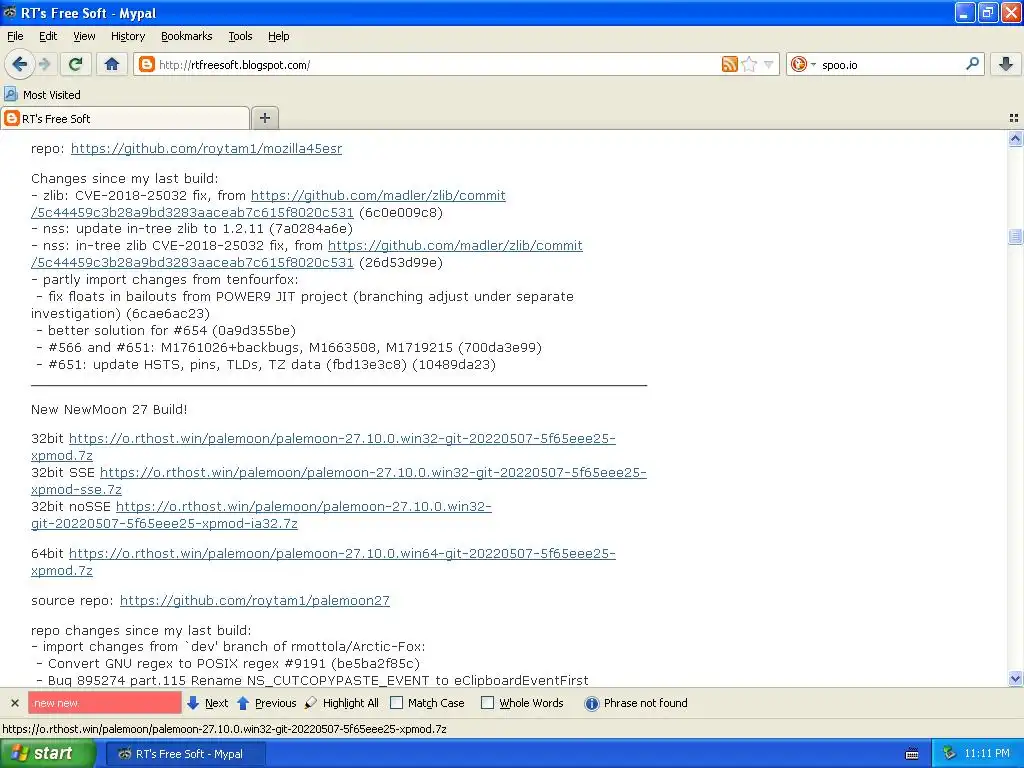The height and width of the screenshot is (768, 1024).
Task: Click the 'New NewMoon 27 Build!' heading text
Action: point(109,409)
